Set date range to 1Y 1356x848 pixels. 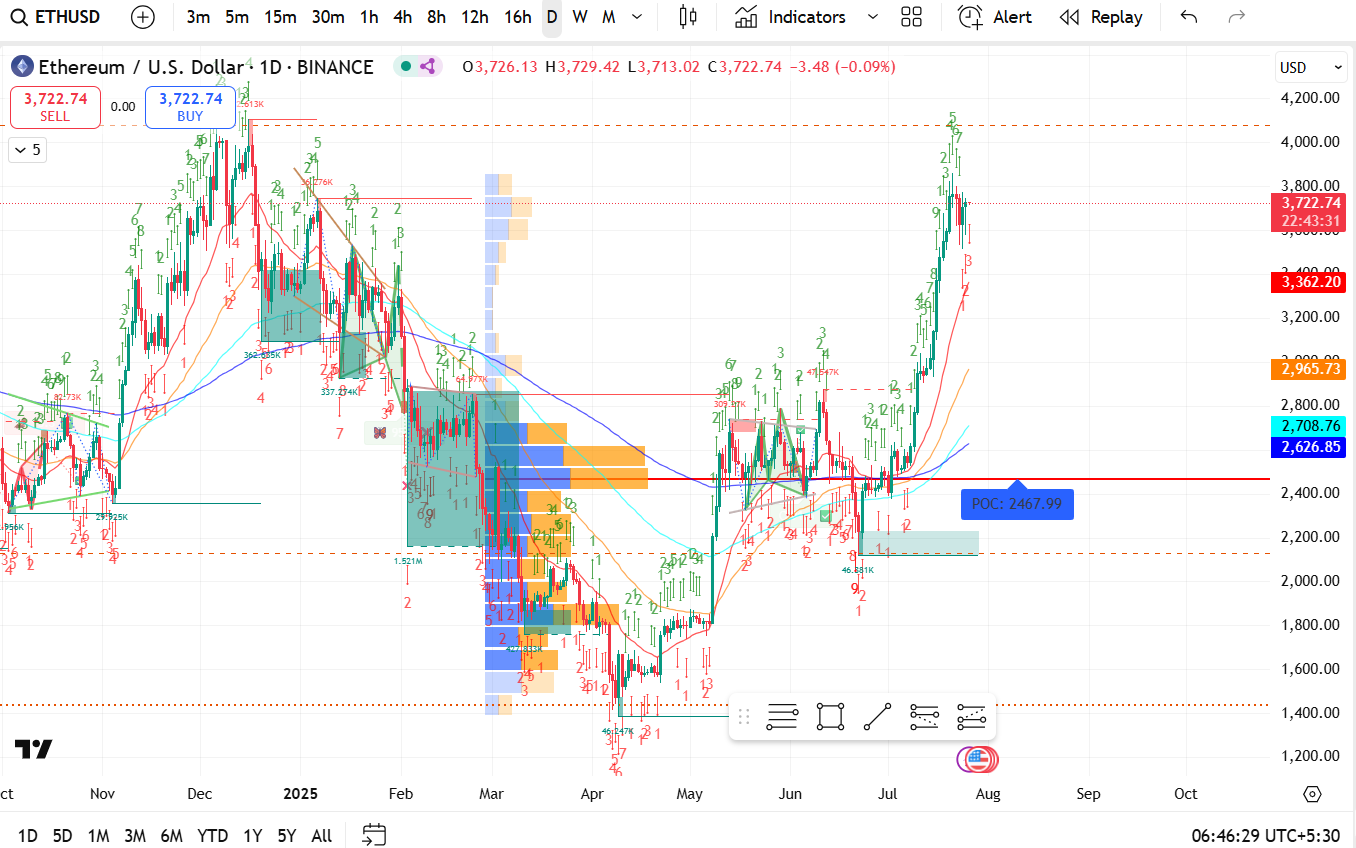click(252, 835)
